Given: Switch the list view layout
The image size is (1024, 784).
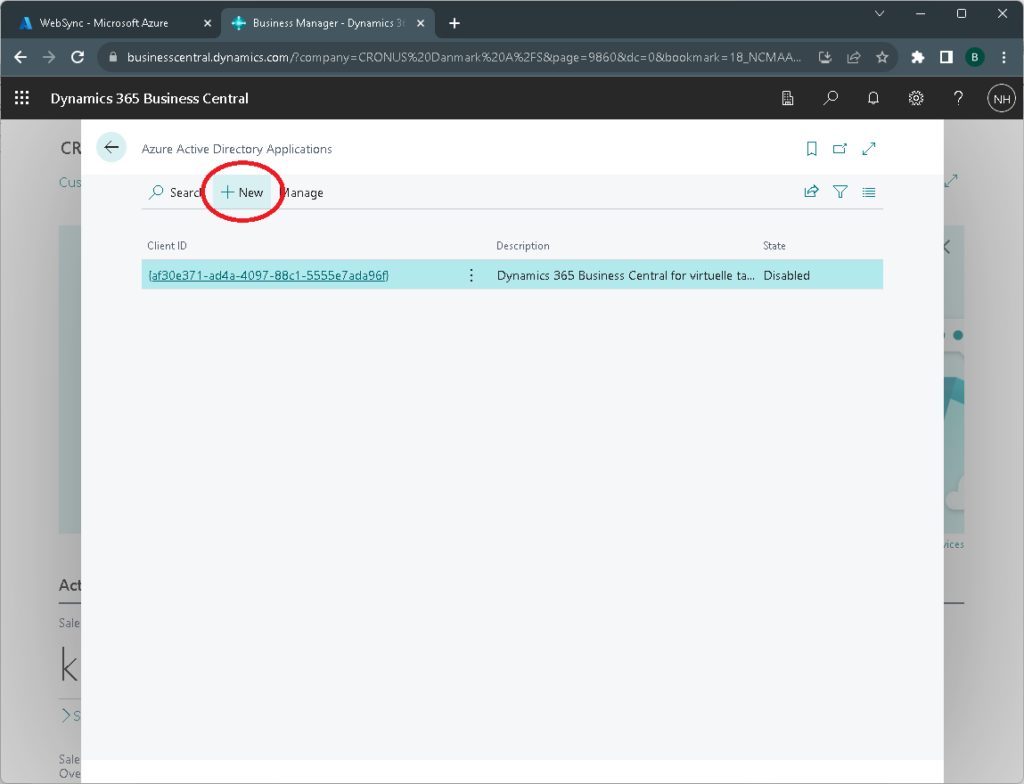Looking at the screenshot, I should point(869,192).
